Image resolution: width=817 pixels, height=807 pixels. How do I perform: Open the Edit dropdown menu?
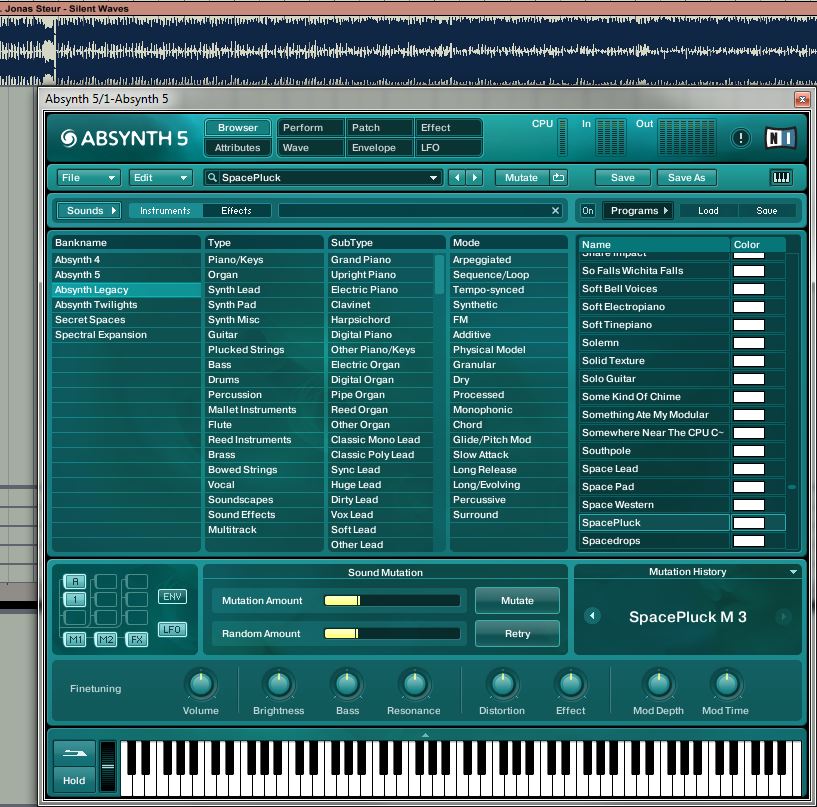[160, 178]
